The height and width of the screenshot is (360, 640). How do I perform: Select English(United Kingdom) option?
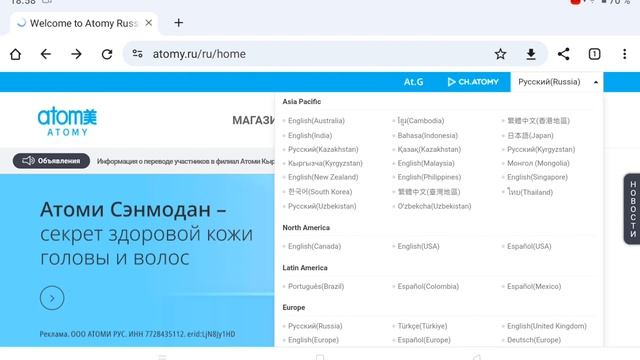pos(547,326)
